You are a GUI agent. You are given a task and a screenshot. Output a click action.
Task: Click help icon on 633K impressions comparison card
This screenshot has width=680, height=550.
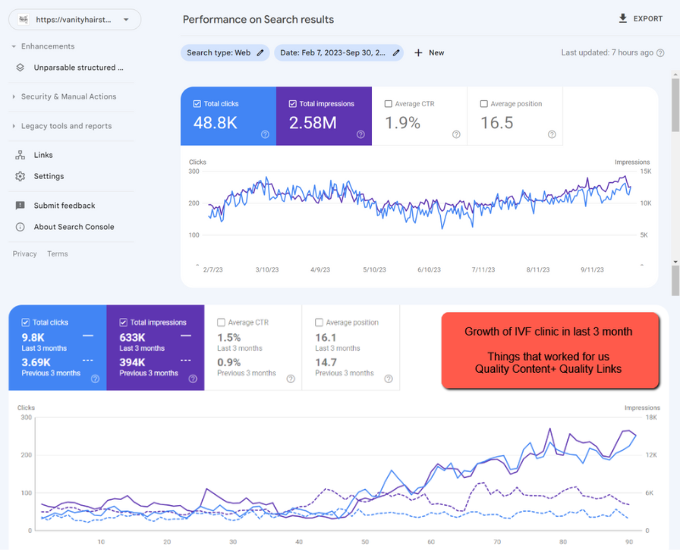pos(193,379)
